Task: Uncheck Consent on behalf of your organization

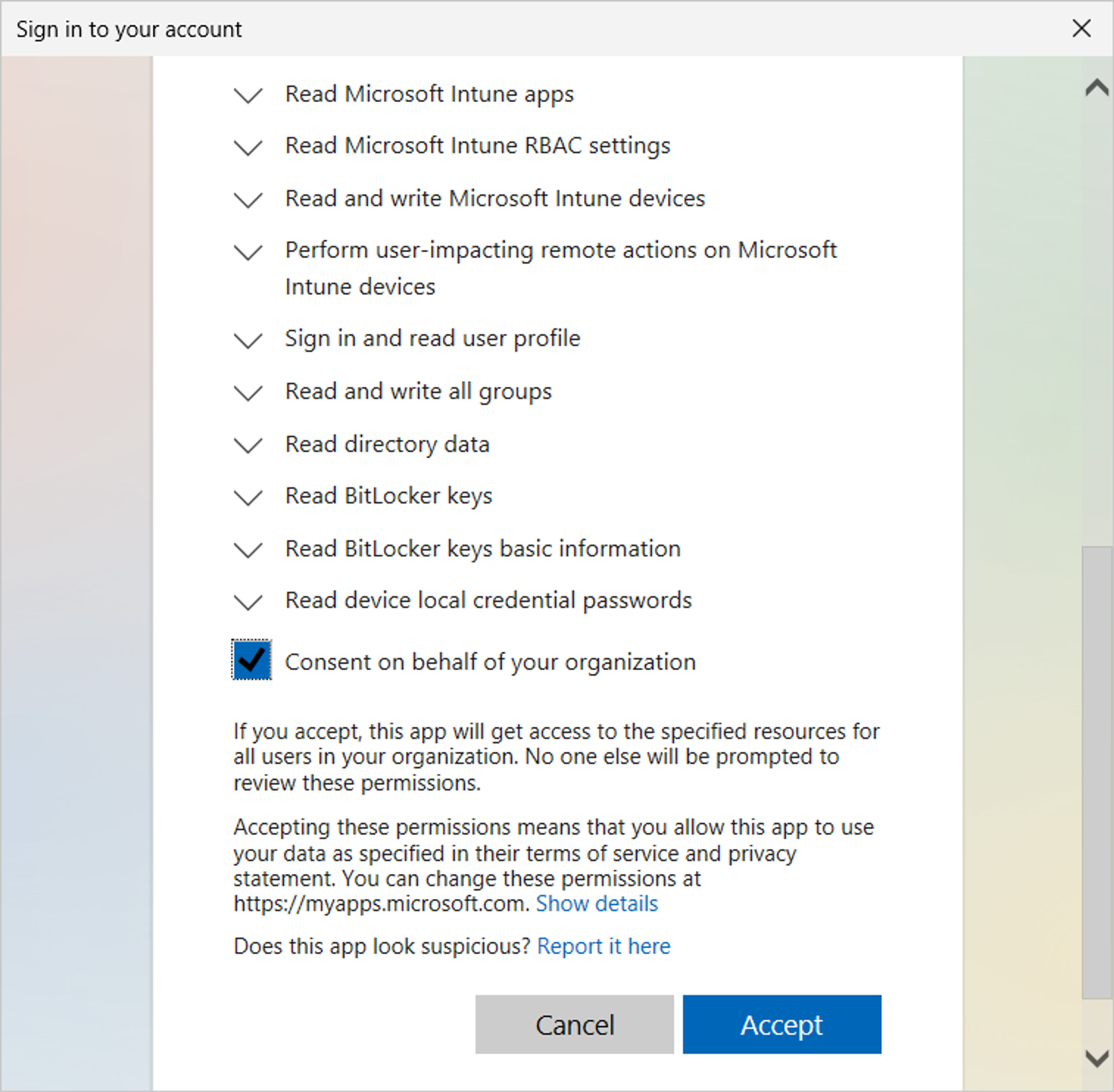Action: coord(252,659)
